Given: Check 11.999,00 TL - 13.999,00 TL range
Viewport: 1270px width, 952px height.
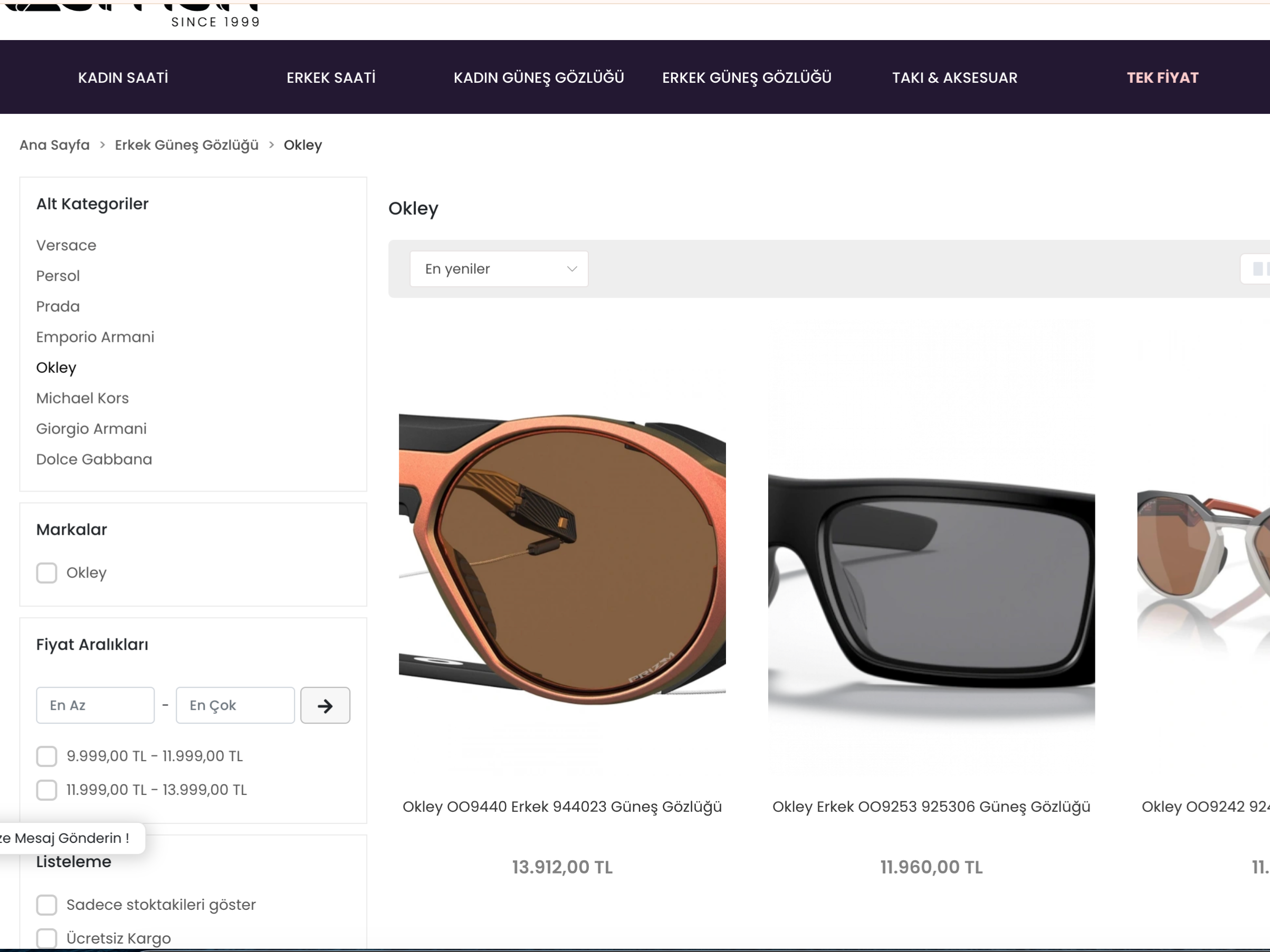Looking at the screenshot, I should pyautogui.click(x=46, y=790).
